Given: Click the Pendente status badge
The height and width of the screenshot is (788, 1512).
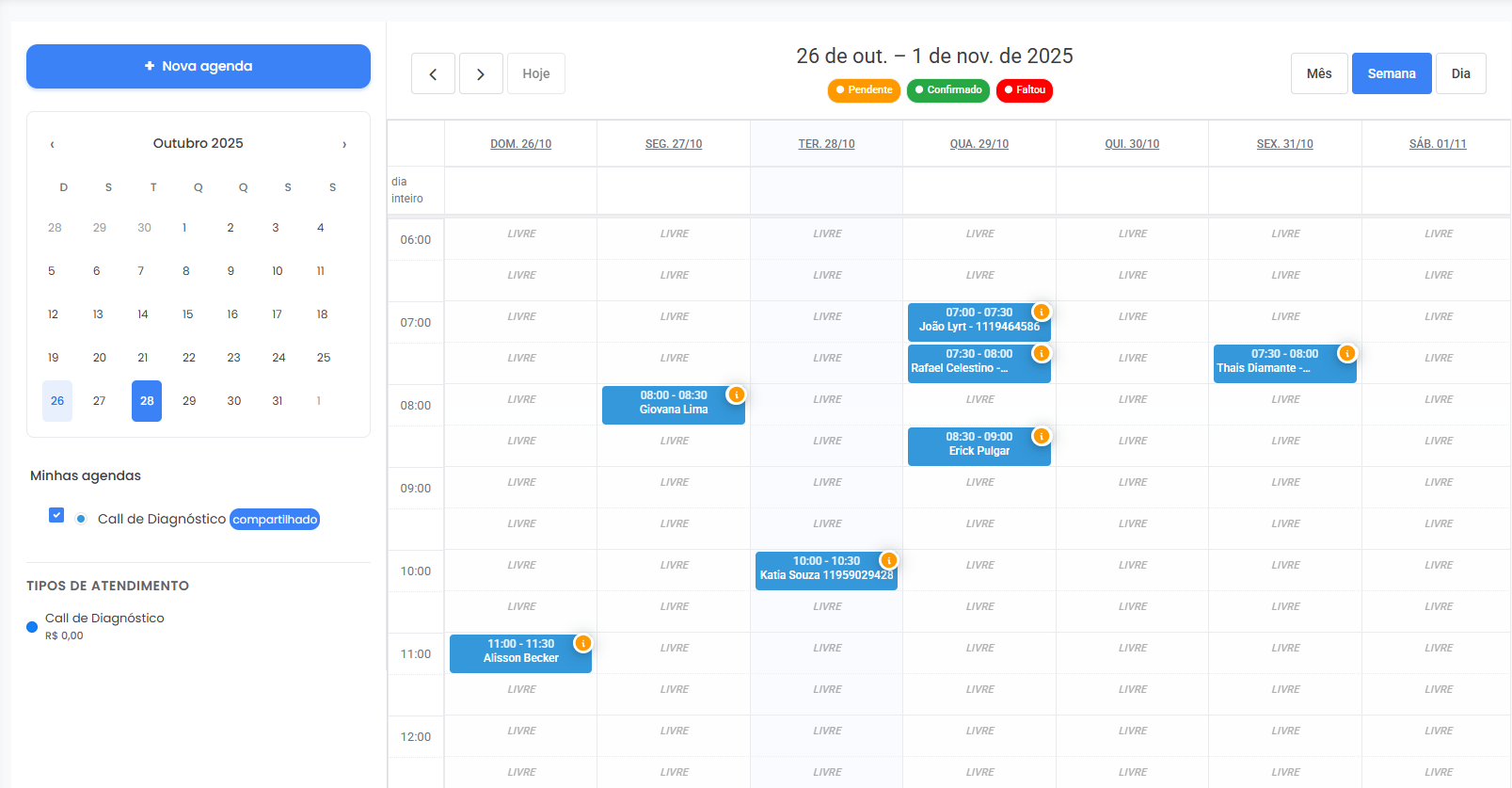Looking at the screenshot, I should (x=864, y=90).
